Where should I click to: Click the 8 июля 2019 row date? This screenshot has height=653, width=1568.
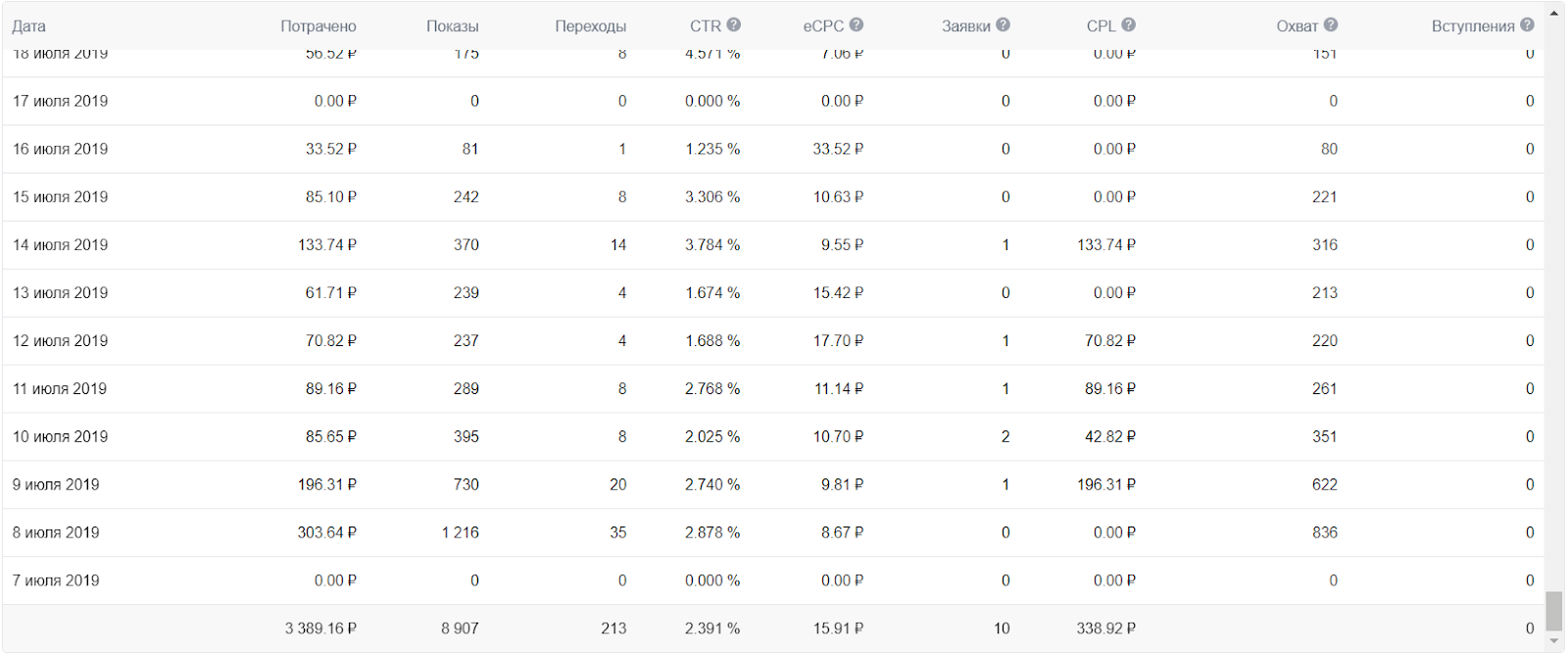tap(56, 532)
